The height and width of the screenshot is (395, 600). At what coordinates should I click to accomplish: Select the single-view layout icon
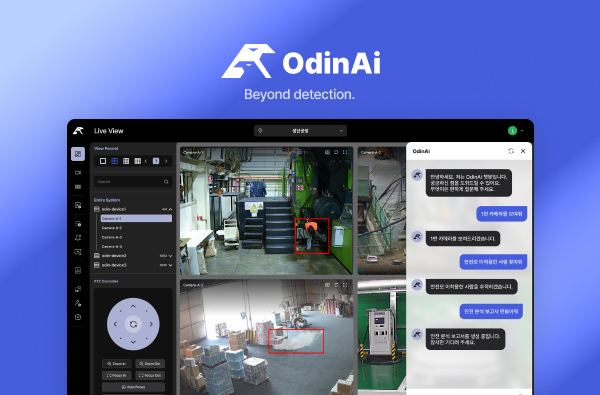point(103,161)
